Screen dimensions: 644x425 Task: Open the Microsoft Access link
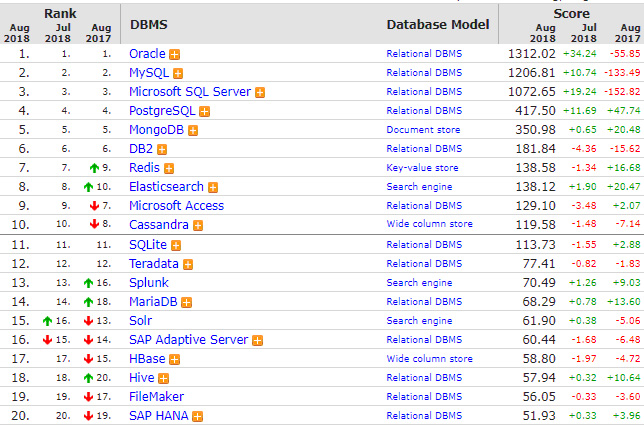[177, 206]
